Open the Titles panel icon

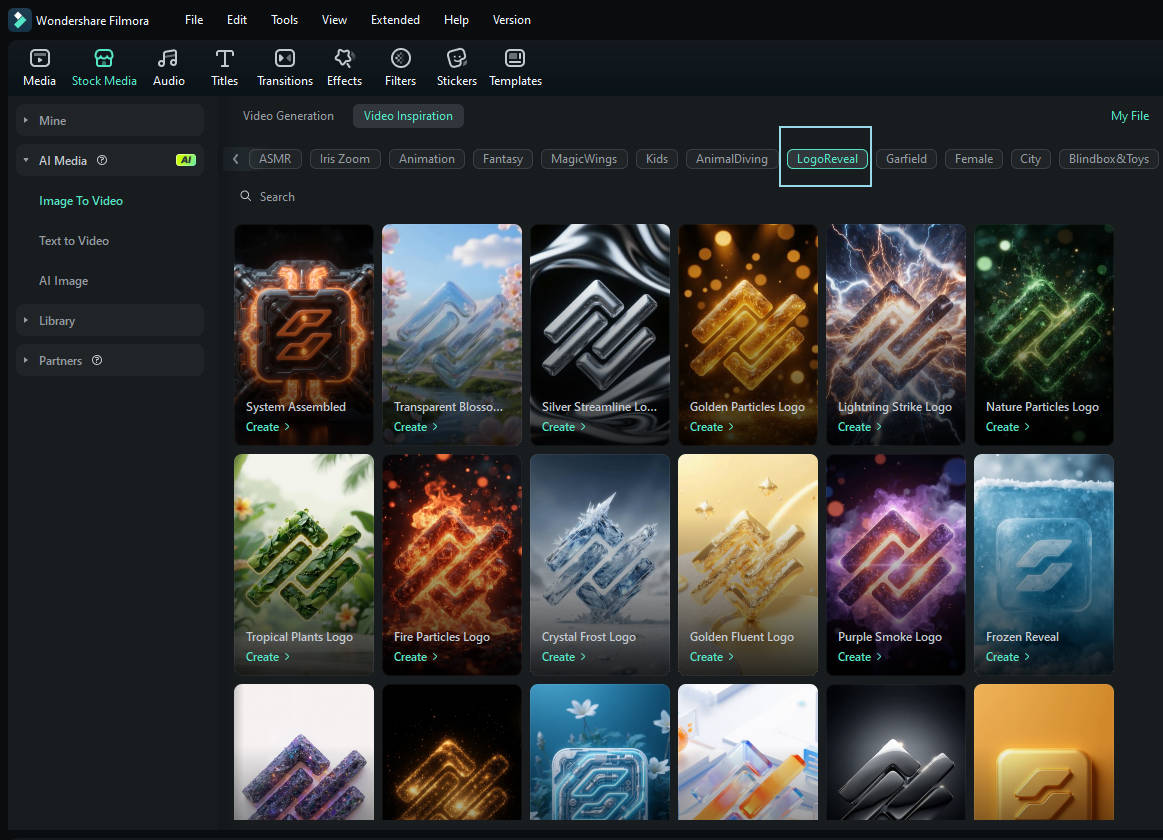pyautogui.click(x=224, y=59)
